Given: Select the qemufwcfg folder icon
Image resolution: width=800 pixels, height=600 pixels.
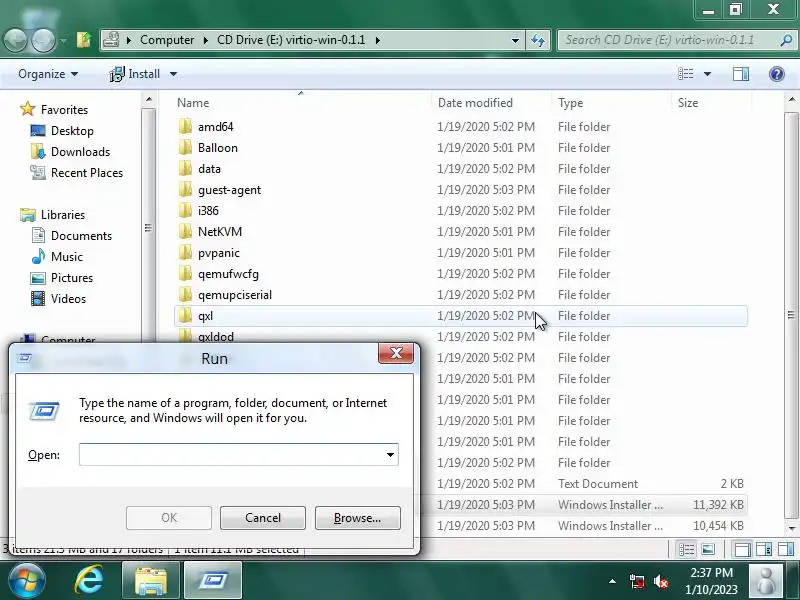Looking at the screenshot, I should click(x=185, y=273).
